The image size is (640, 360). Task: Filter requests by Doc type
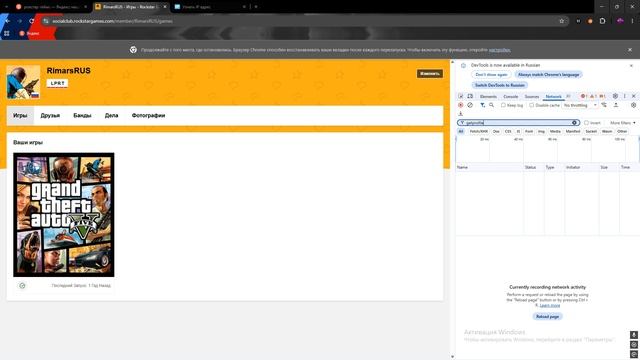(x=496, y=131)
